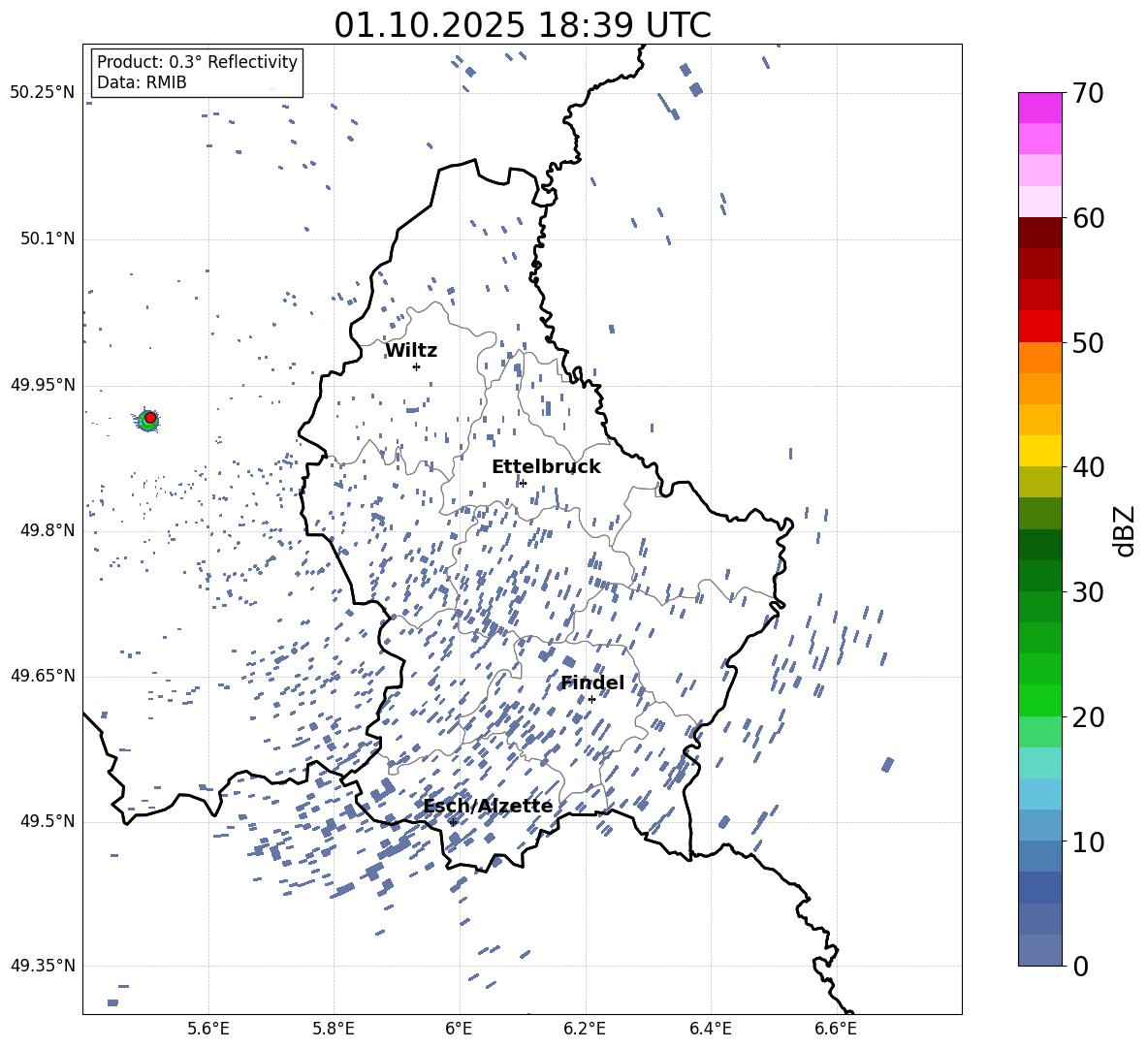Click the bright red colorbar segment above 50
Viewport: 1148px width, 1048px height.
(1039, 327)
